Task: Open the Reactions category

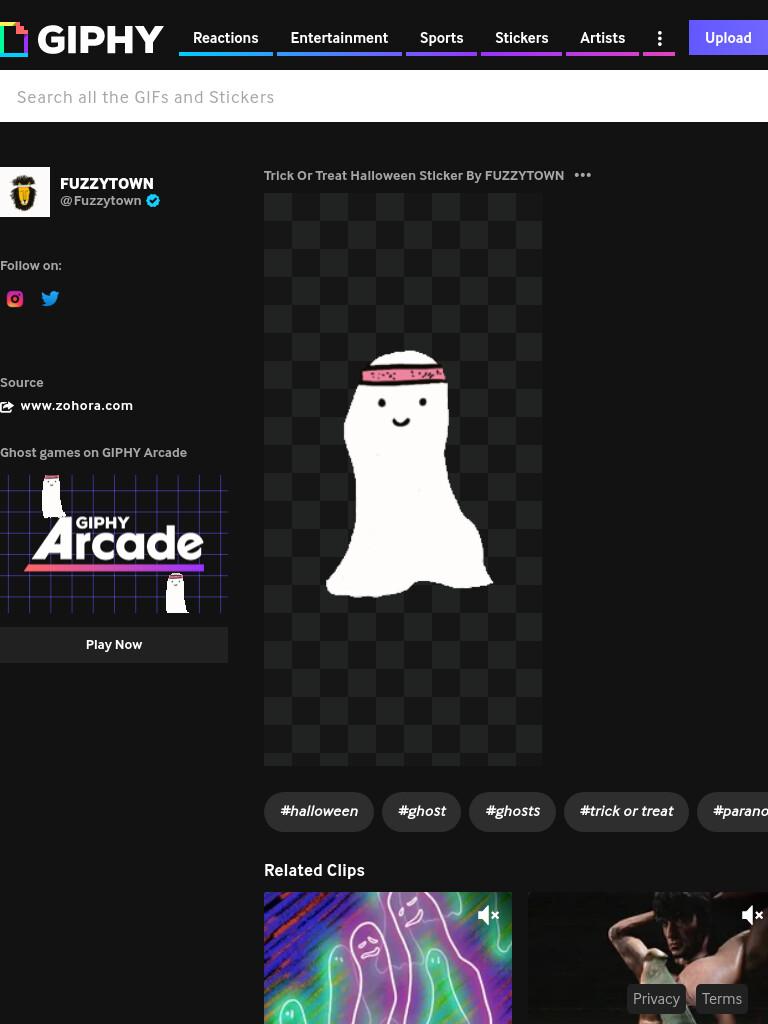Action: 226,38
